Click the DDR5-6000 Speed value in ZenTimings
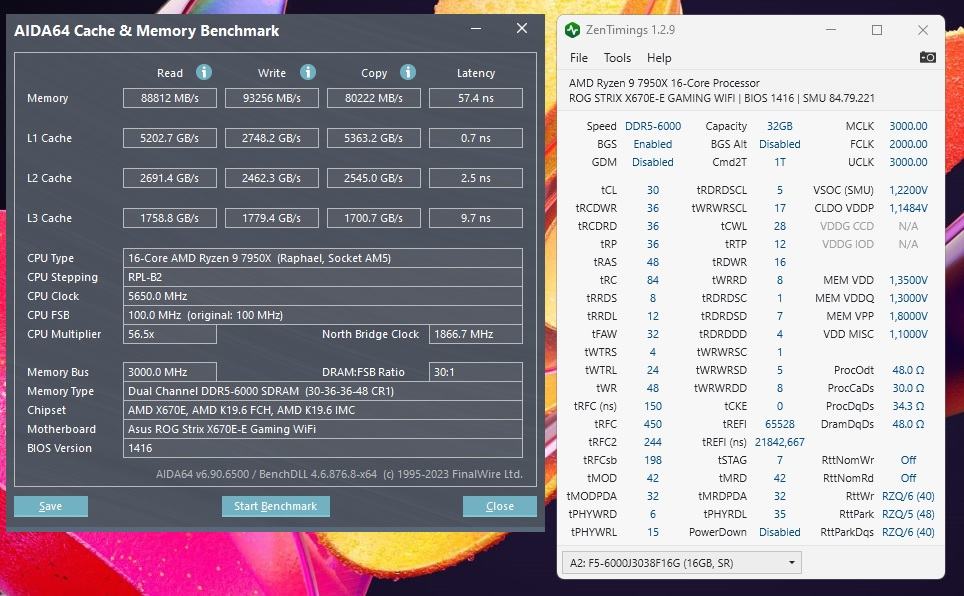Viewport: 964px width, 596px height. pos(653,126)
